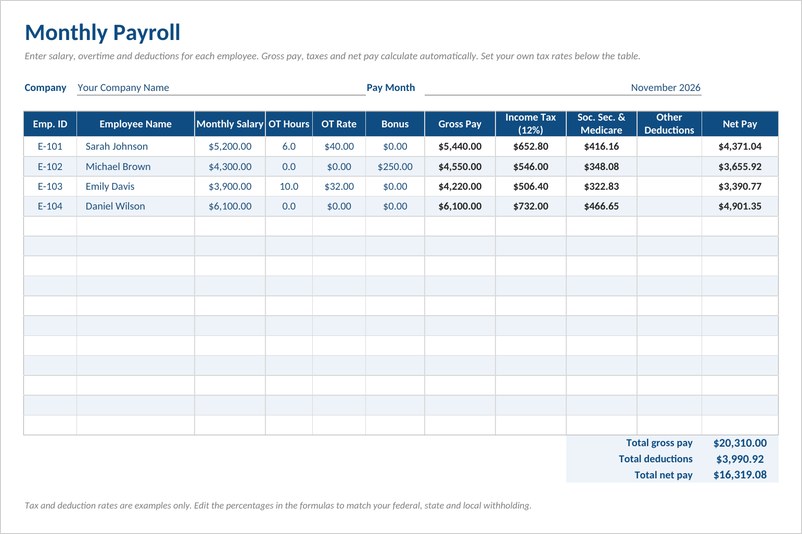Viewport: 802px width, 534px height.
Task: Click the $250.00 bonus cell
Action: coord(395,167)
